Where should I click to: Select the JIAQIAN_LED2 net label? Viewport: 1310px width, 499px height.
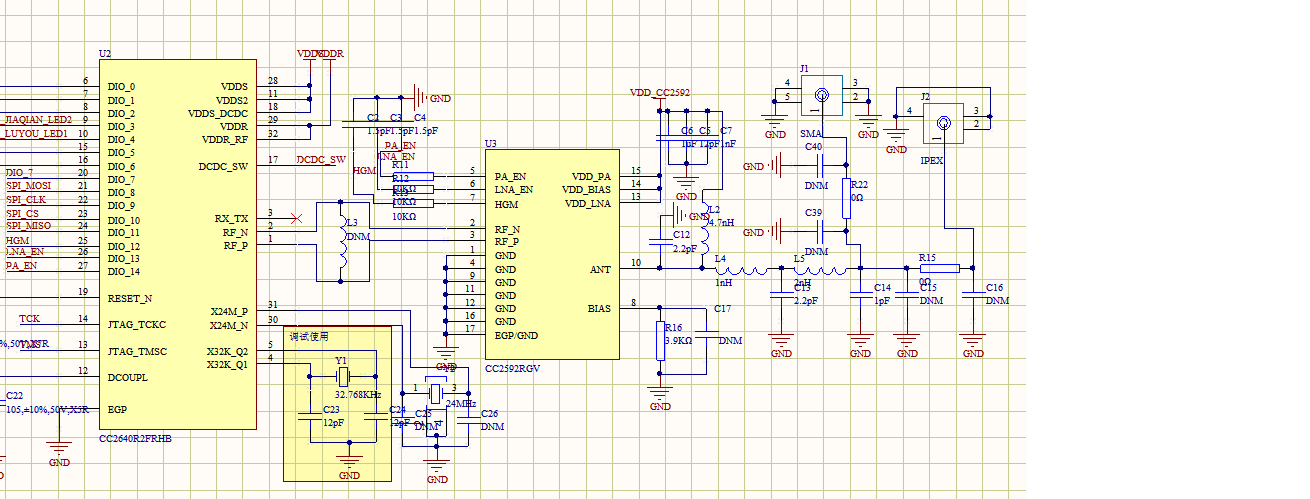[39, 120]
